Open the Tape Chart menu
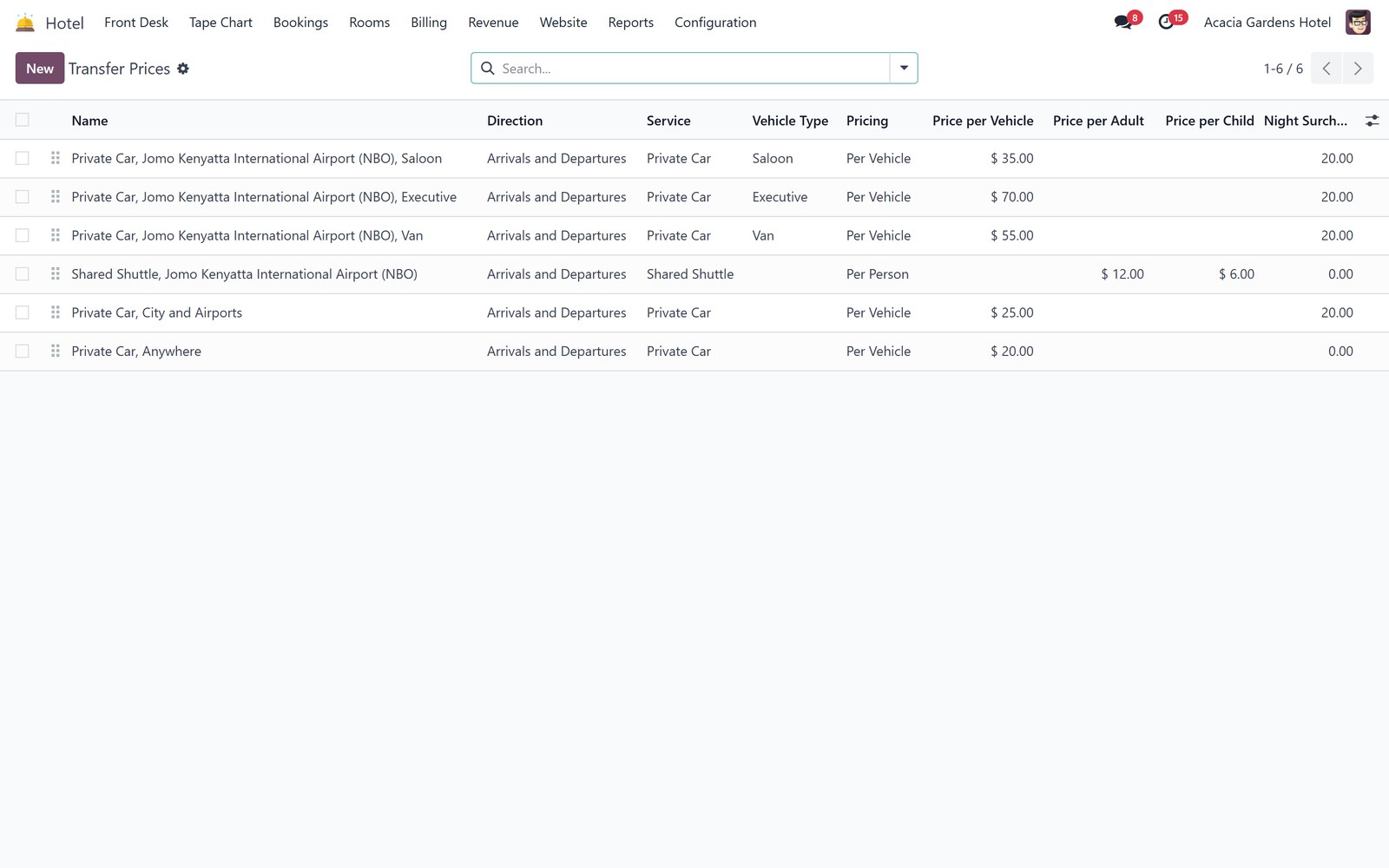The width and height of the screenshot is (1389, 868). click(221, 23)
